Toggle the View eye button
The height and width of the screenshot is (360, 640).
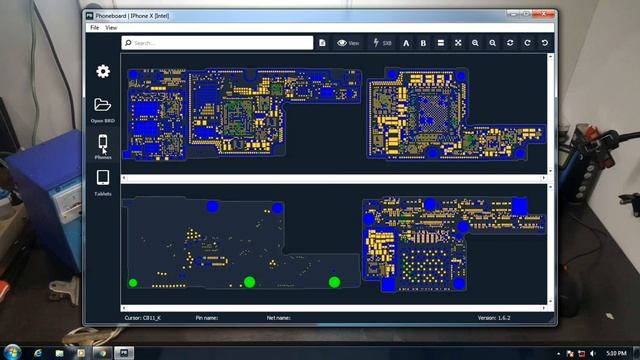[x=348, y=43]
